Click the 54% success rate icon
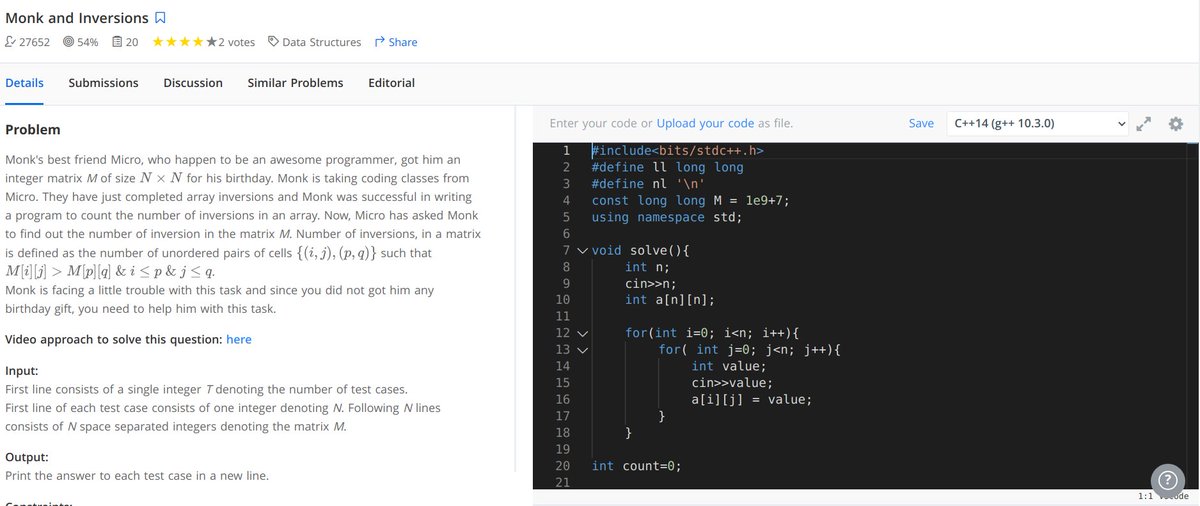The height and width of the screenshot is (506, 1200). coord(68,42)
